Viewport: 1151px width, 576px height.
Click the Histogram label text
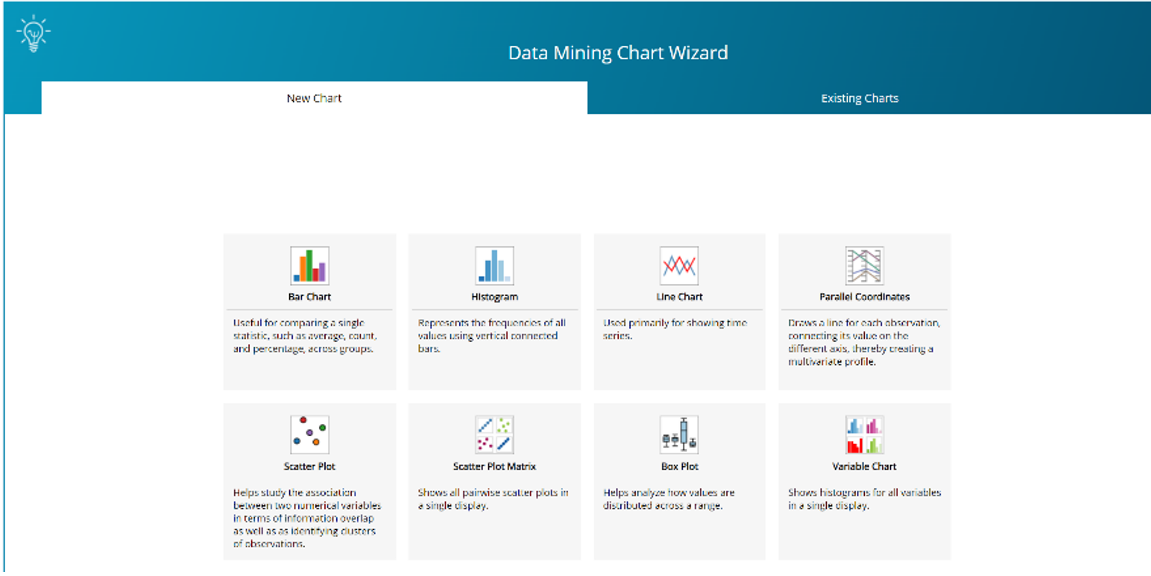(494, 296)
